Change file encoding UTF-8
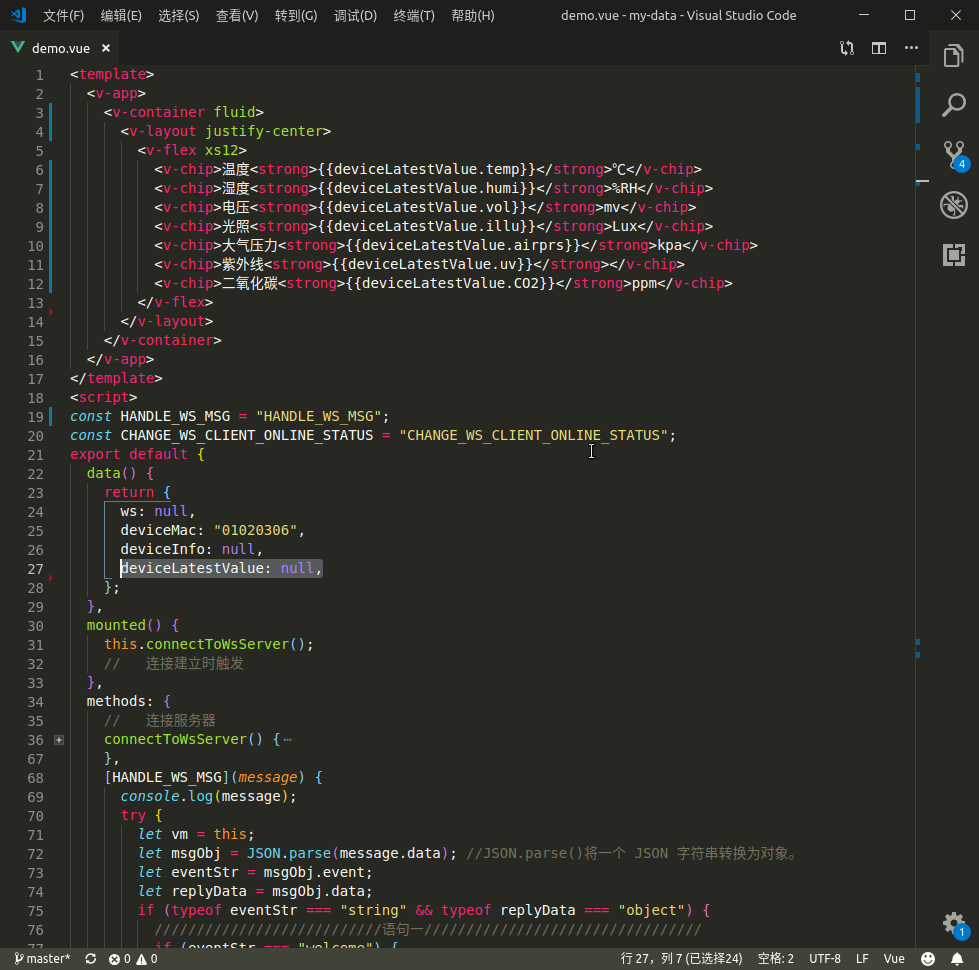Viewport: 979px width, 970px height. pos(825,958)
